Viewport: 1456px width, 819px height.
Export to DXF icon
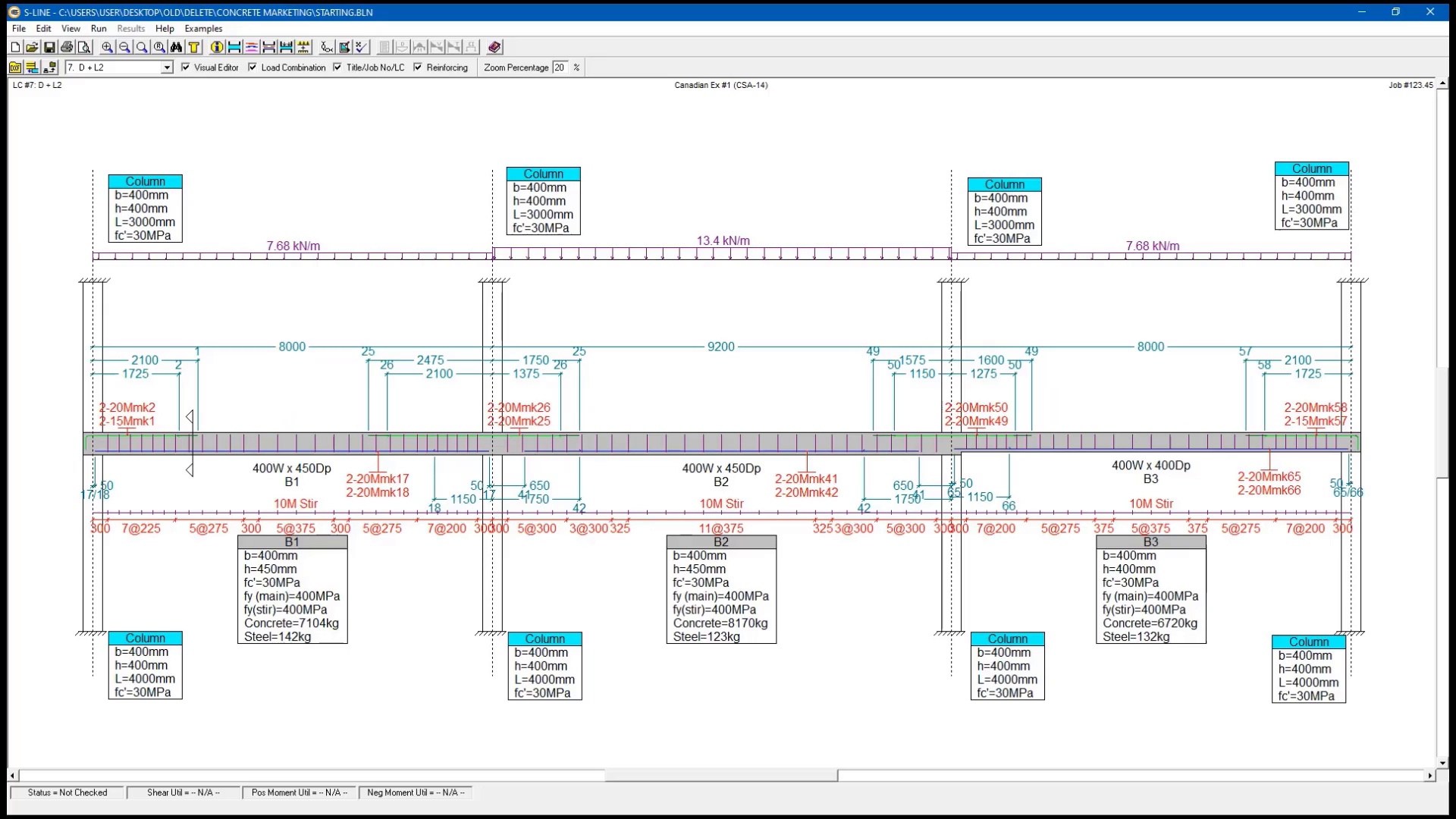pyautogui.click(x=15, y=67)
